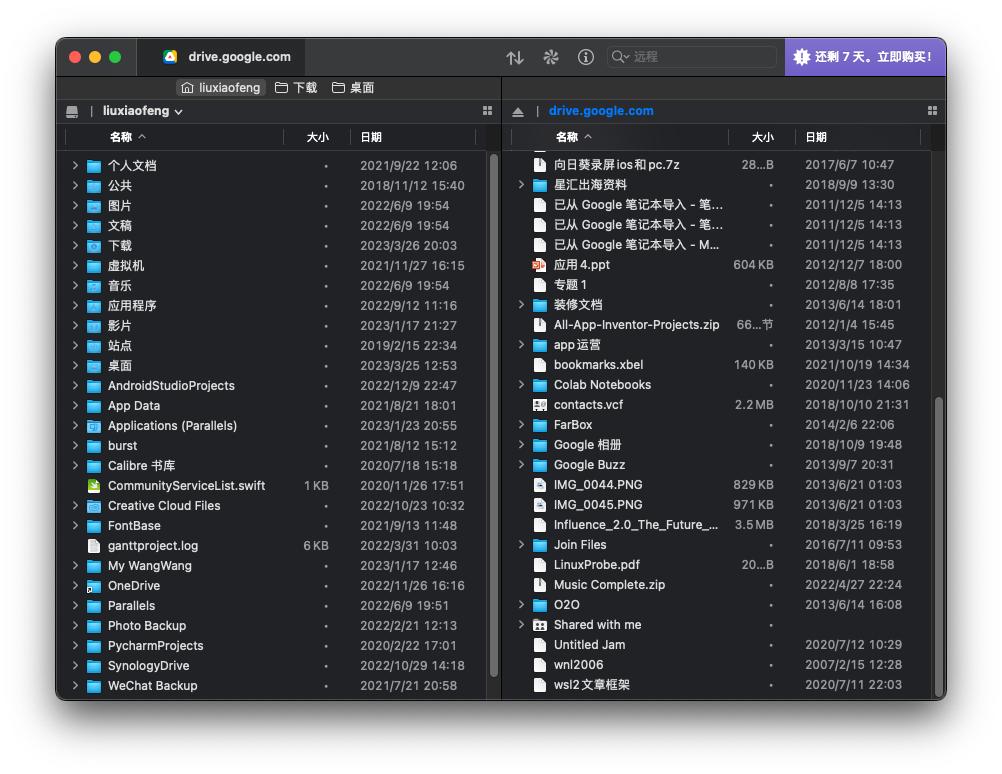
Task: Expand the 星汇出海资料 folder
Action: (521, 185)
